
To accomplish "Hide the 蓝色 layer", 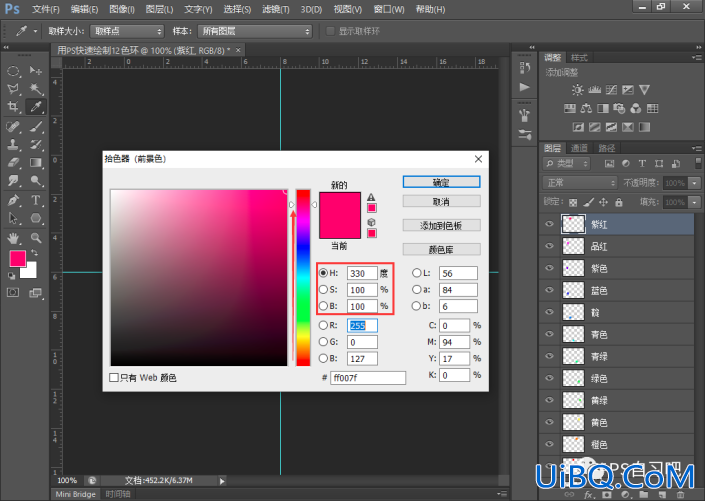I will click(x=549, y=290).
